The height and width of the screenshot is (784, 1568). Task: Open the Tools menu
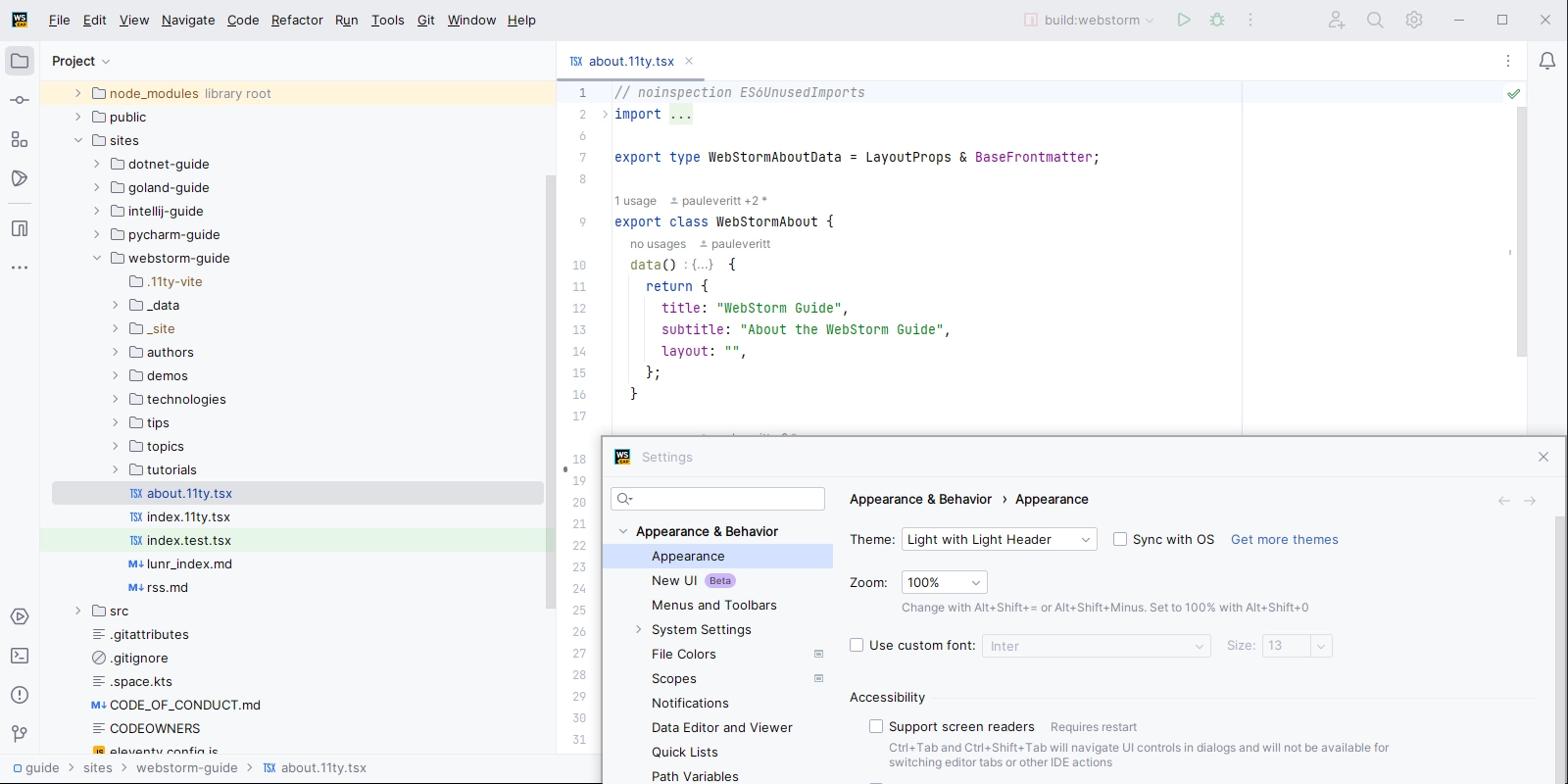pyautogui.click(x=387, y=20)
